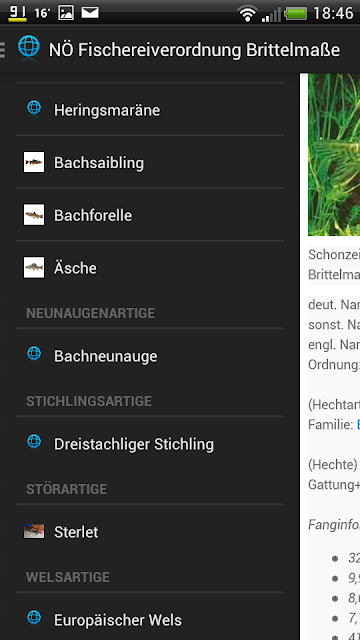Viewport: 360px width, 640px height.
Task: Select Dreistachliger Stichling from the list
Action: 150,444
